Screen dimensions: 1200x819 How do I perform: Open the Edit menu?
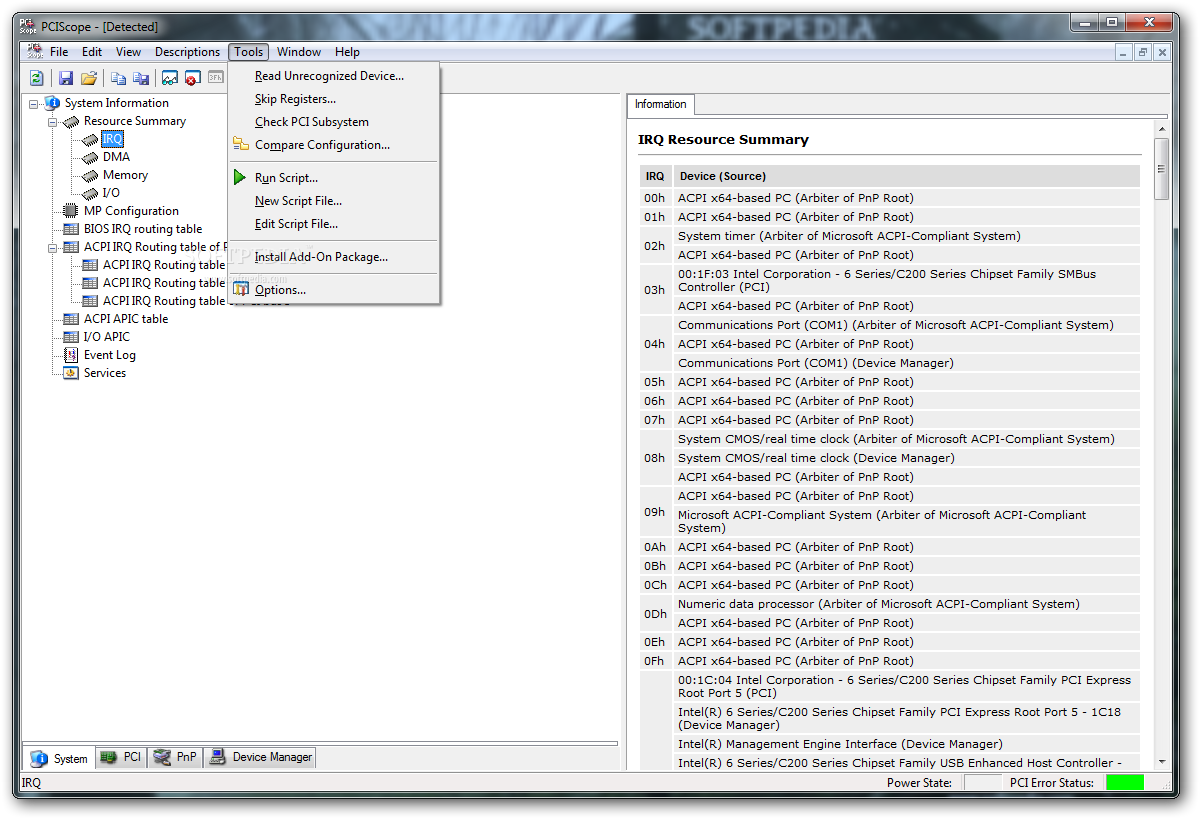tap(92, 52)
